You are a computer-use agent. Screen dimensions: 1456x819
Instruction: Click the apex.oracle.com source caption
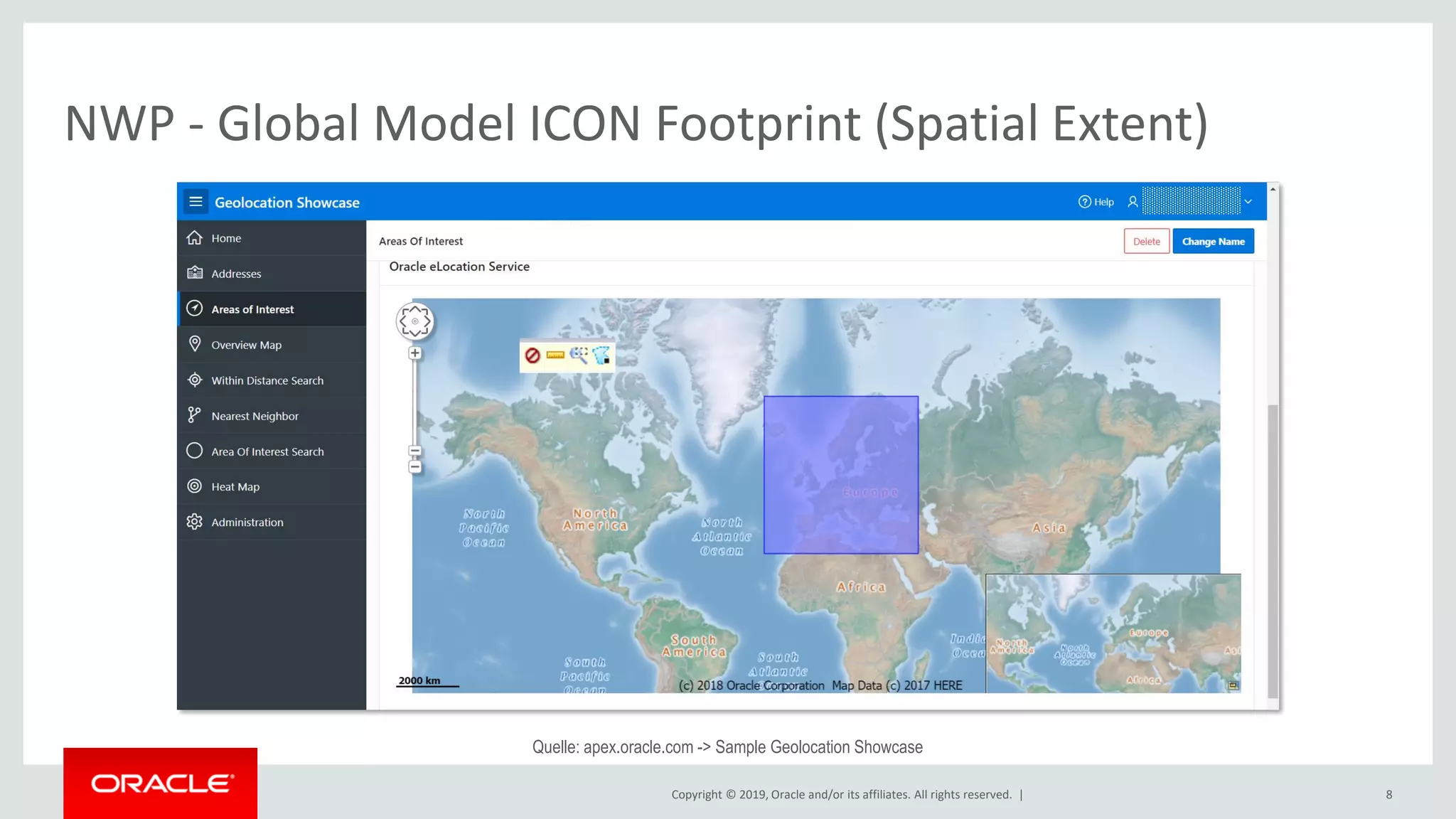(x=727, y=747)
